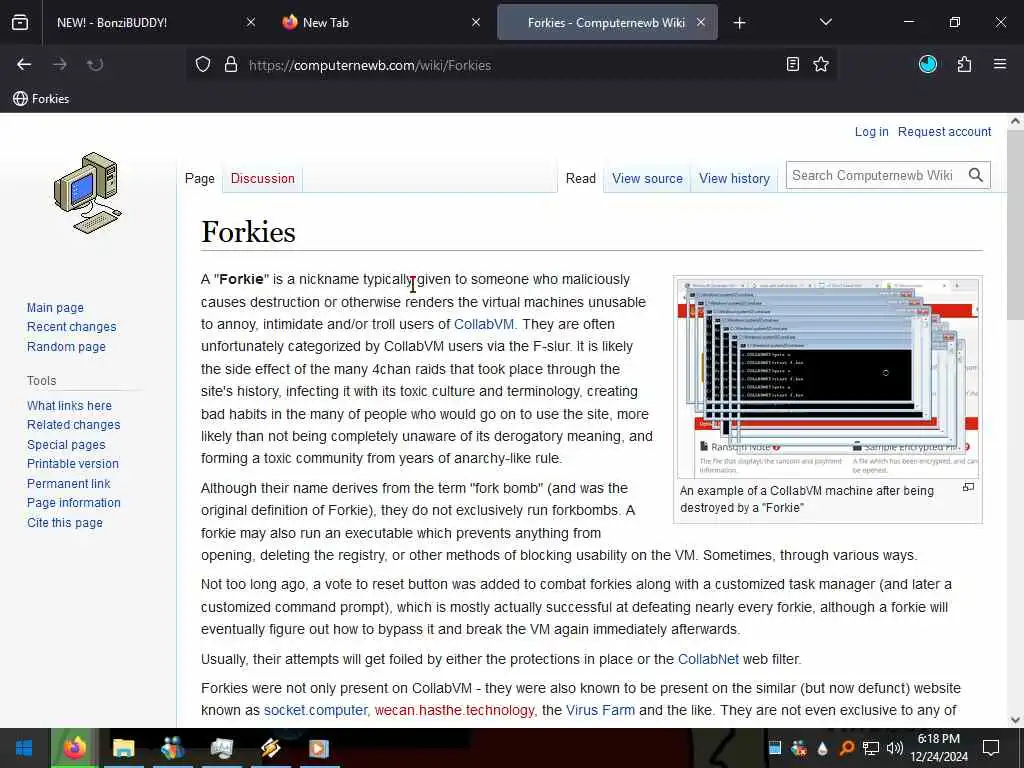Open the View history tab
The image size is (1024, 768).
(x=734, y=178)
